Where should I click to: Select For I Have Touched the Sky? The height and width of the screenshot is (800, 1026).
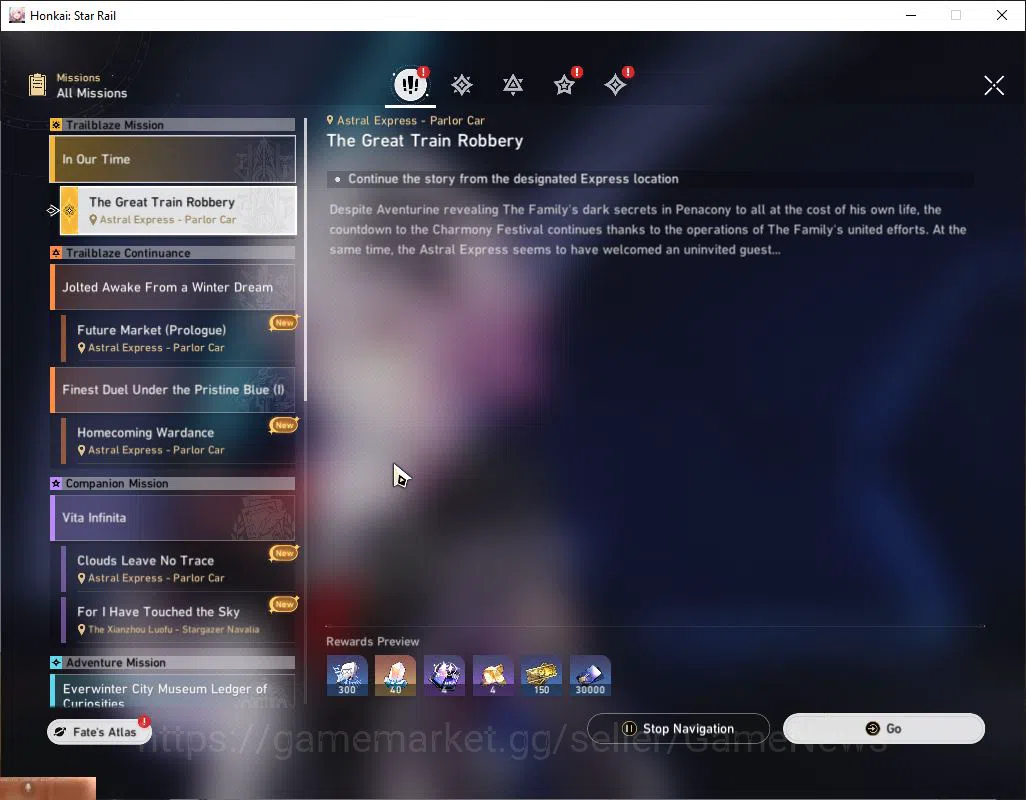pos(178,619)
